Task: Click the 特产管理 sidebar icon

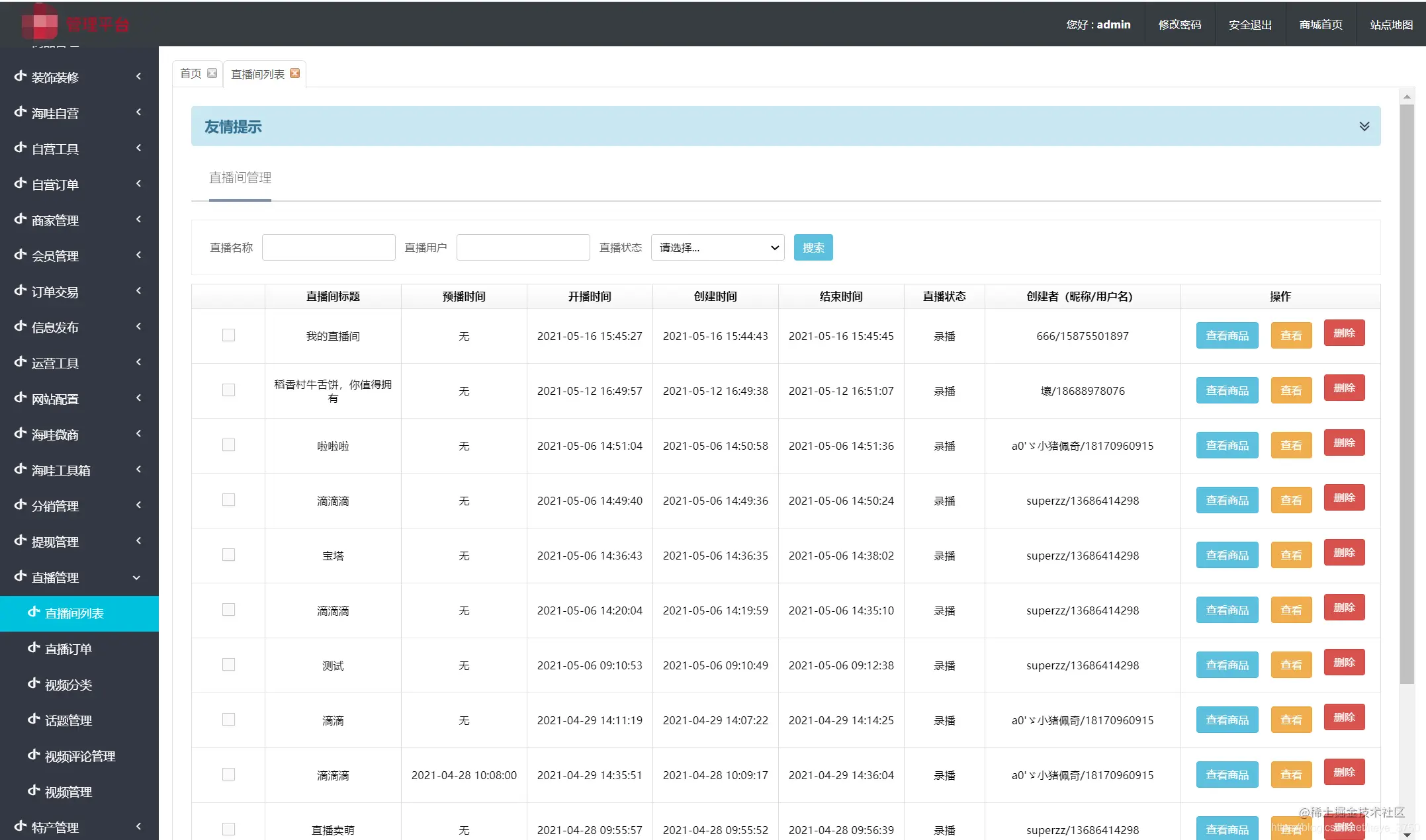Action: coord(21,826)
